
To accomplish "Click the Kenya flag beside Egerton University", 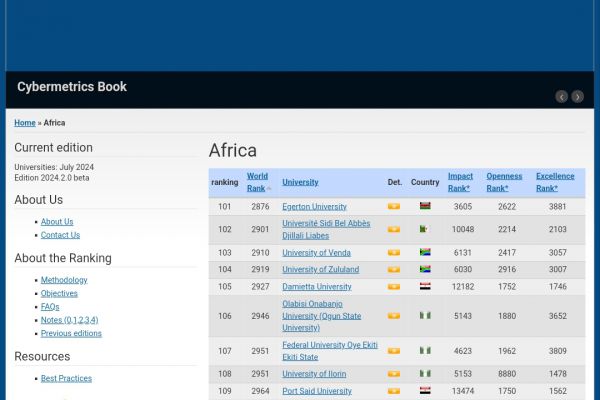I will [x=425, y=207].
